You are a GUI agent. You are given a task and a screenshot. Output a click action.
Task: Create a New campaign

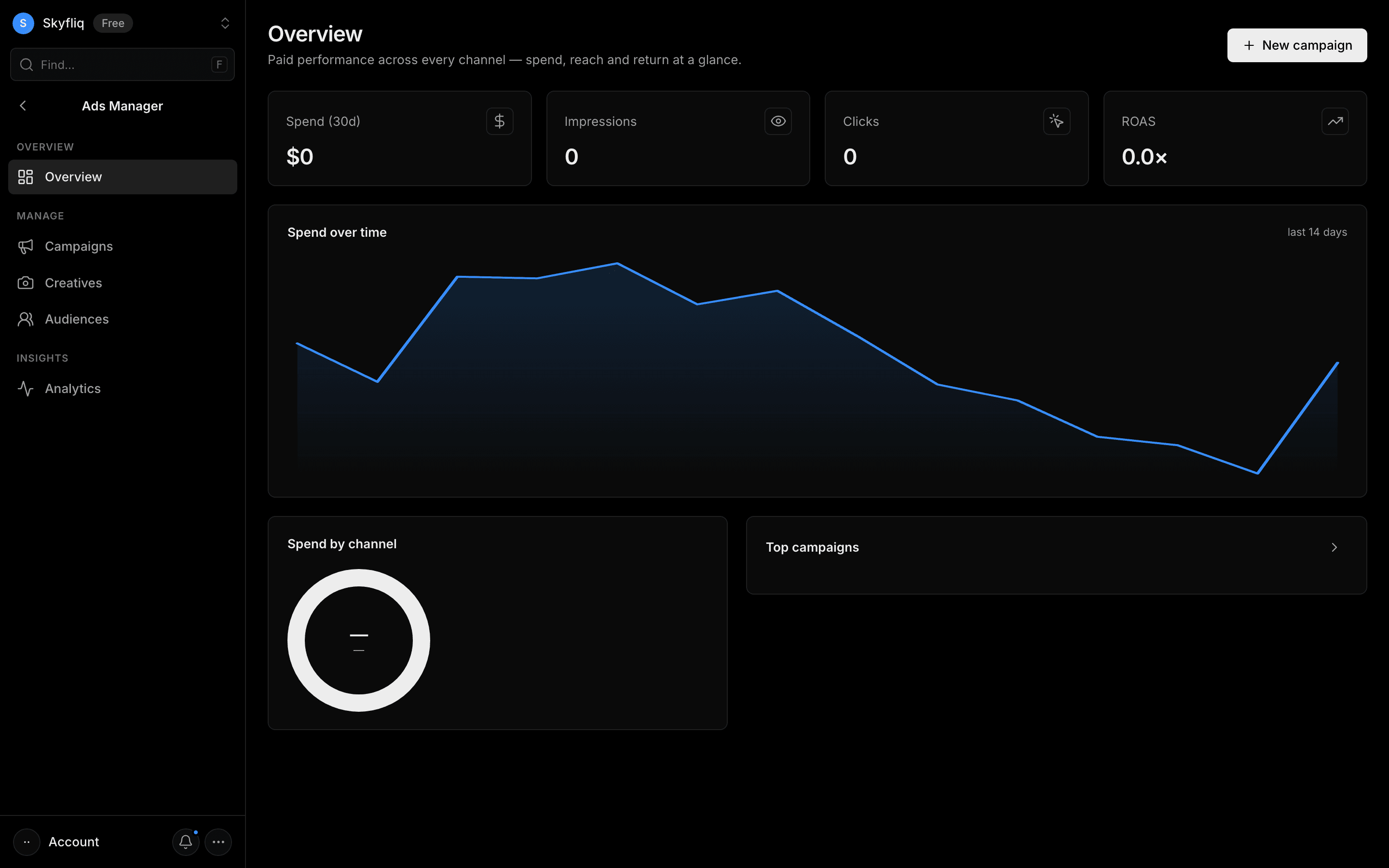pos(1296,45)
